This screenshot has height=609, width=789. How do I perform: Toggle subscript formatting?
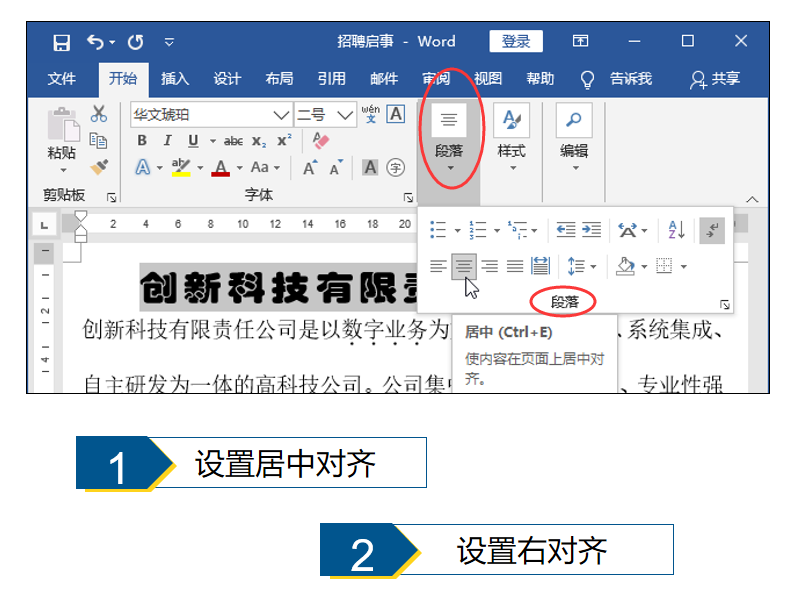point(259,141)
